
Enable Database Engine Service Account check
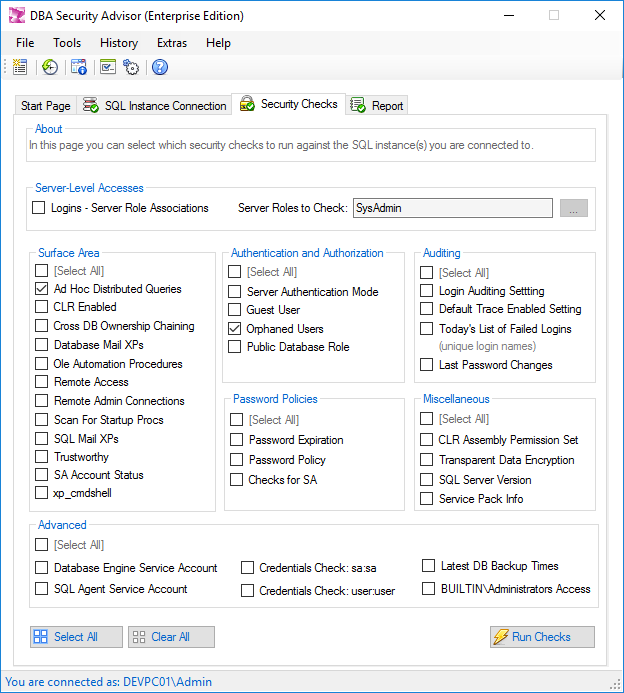tap(42, 567)
